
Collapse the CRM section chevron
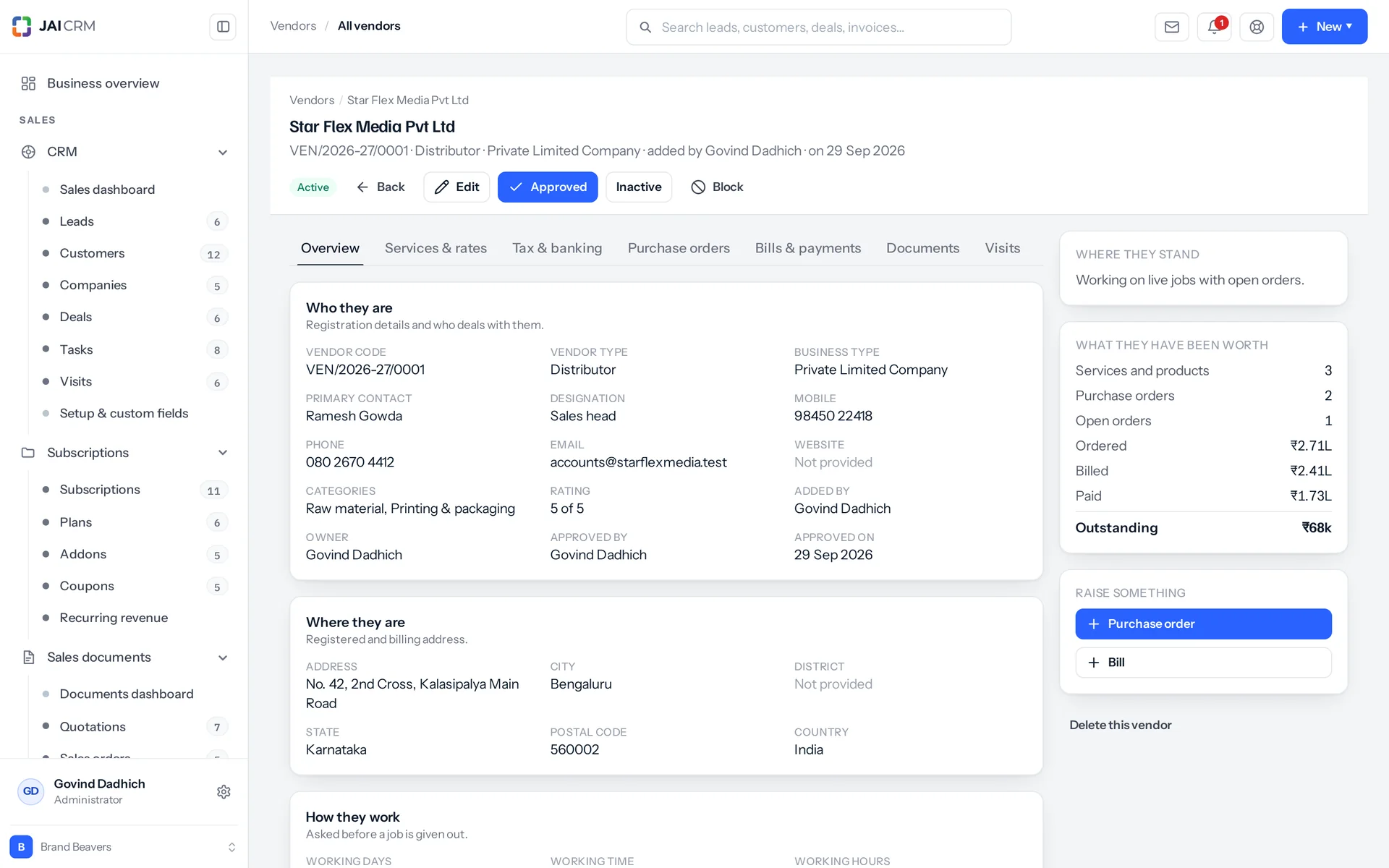[223, 153]
